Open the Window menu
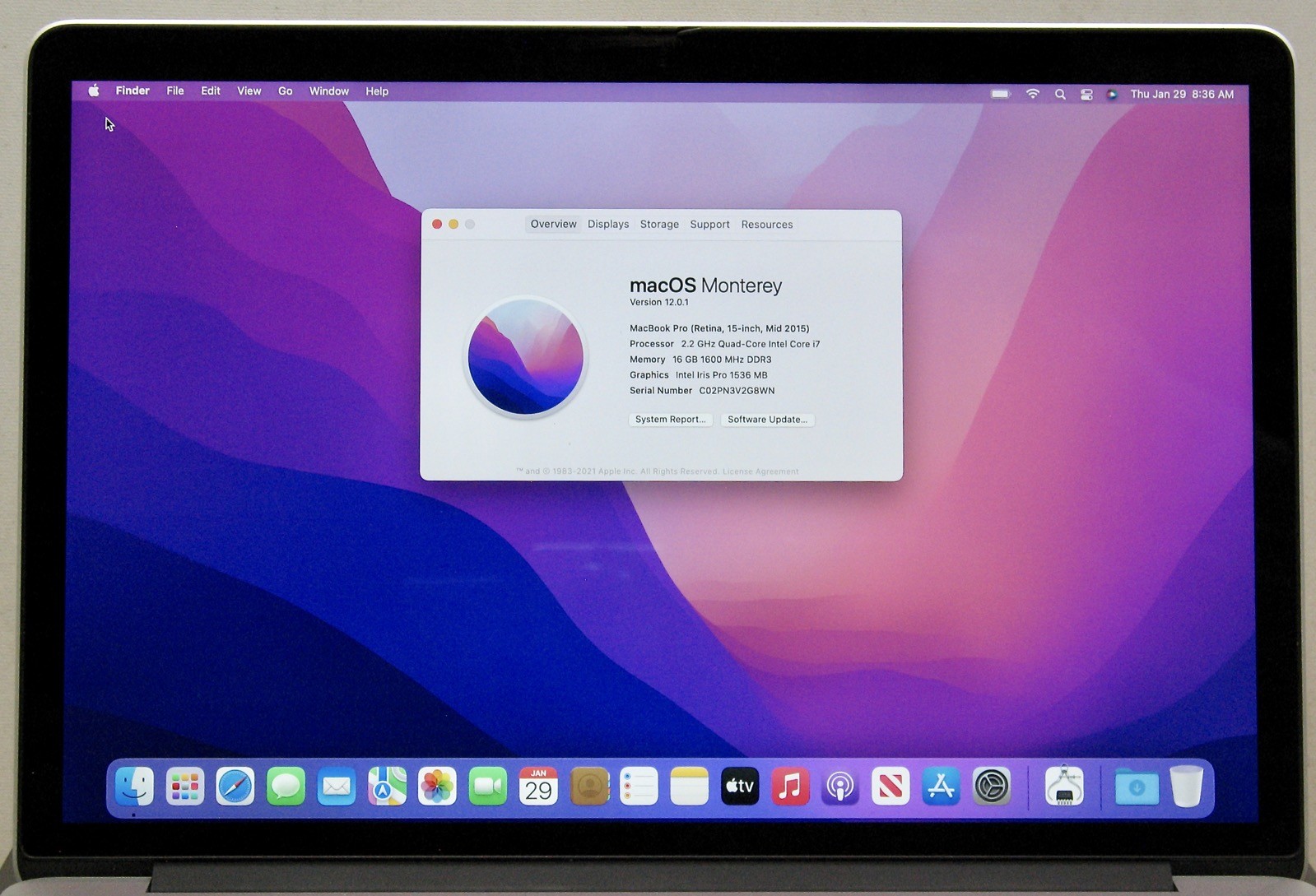Viewport: 1316px width, 896px height. coord(329,91)
